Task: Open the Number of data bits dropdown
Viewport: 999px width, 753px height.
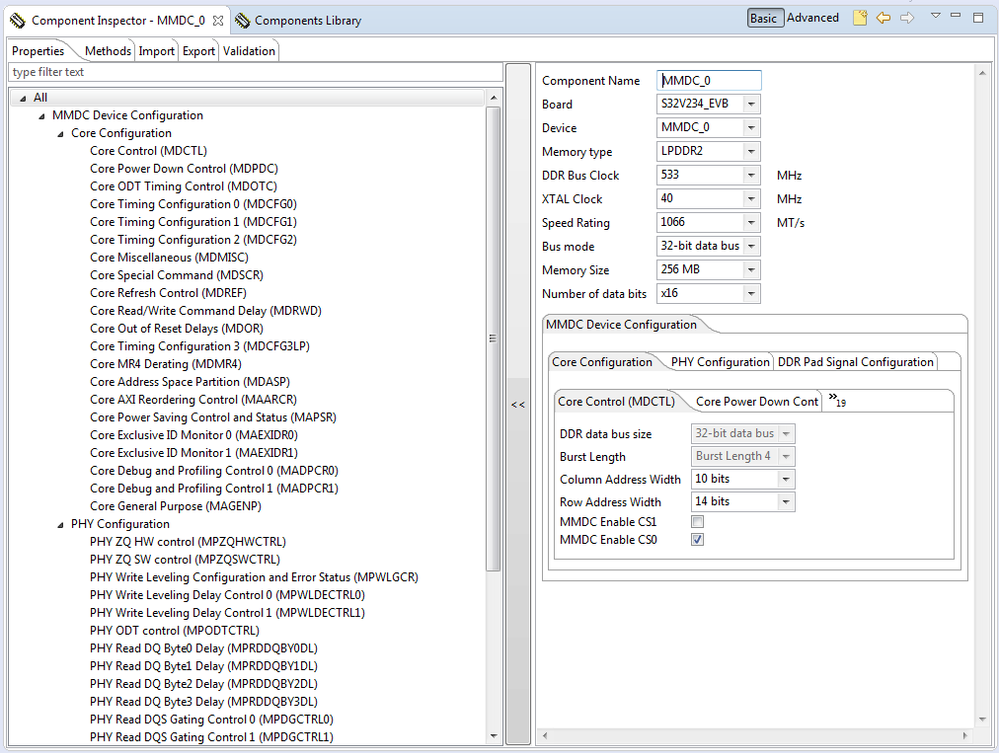Action: [x=751, y=293]
